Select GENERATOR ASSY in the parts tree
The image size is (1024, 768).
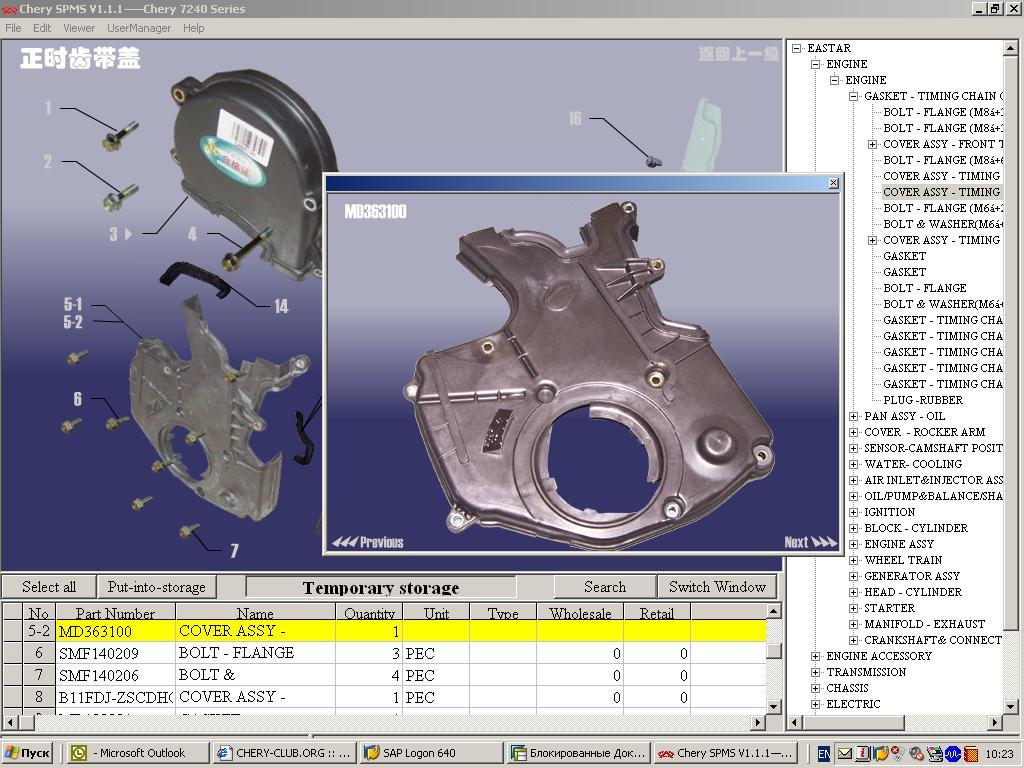[912, 576]
